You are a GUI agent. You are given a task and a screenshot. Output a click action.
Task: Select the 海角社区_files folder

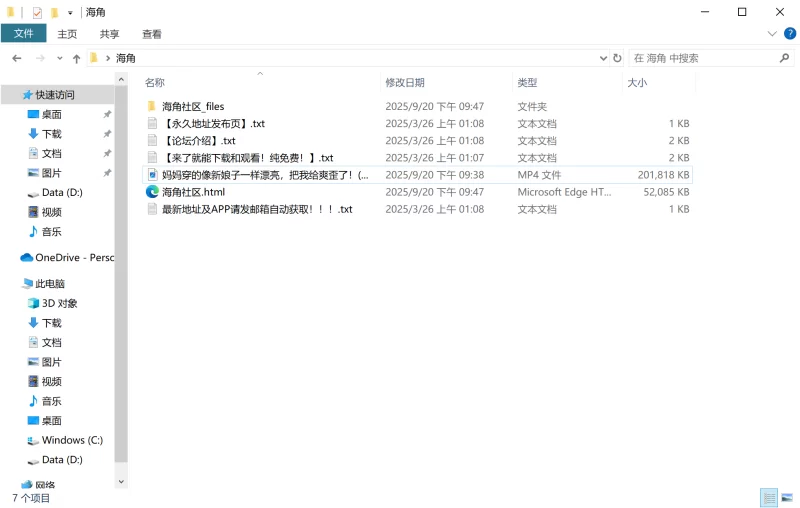click(x=193, y=106)
